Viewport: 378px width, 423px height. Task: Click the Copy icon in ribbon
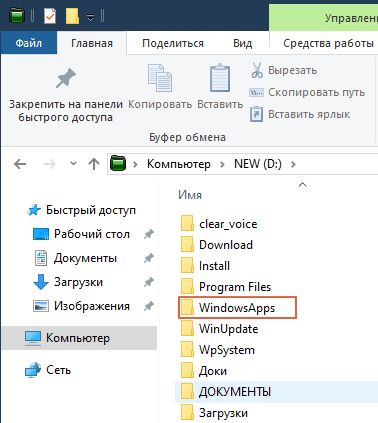[x=160, y=78]
